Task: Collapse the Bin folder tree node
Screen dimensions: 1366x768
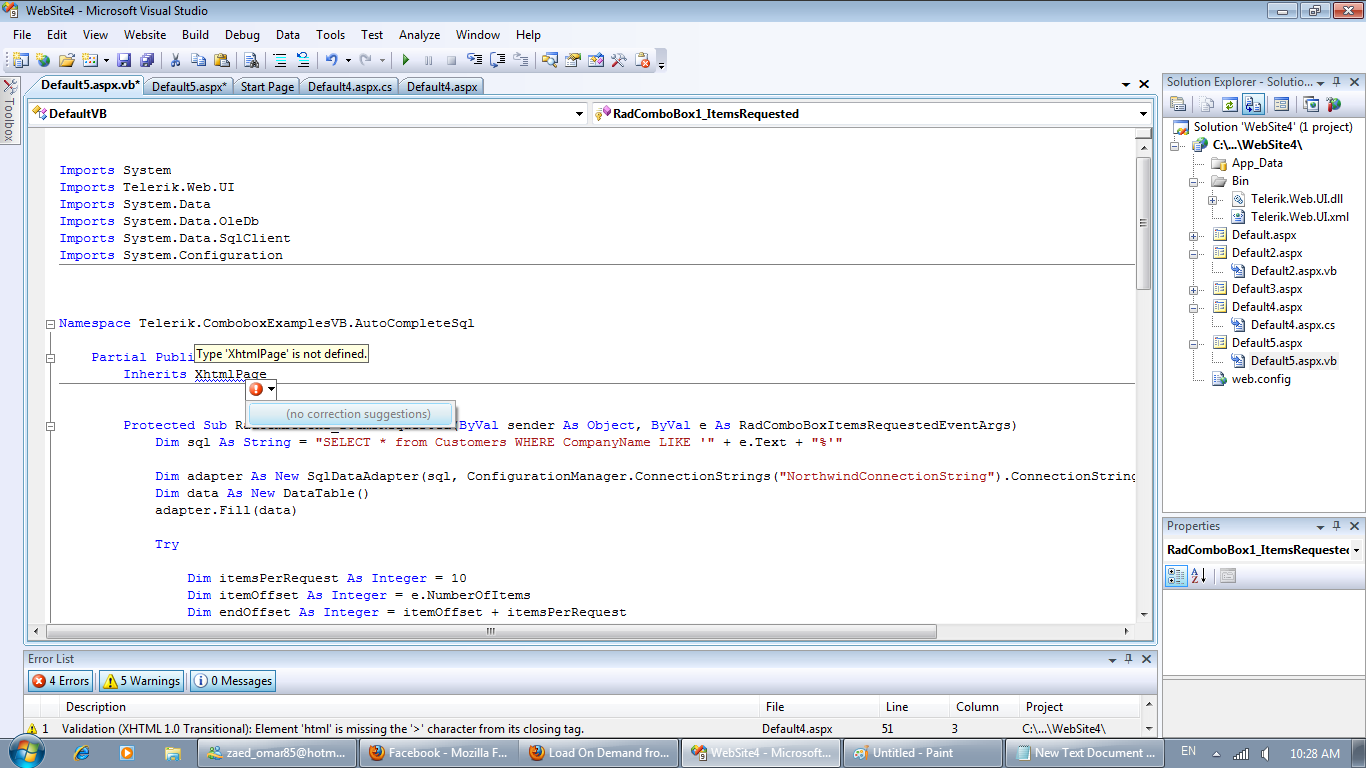Action: pos(1194,182)
